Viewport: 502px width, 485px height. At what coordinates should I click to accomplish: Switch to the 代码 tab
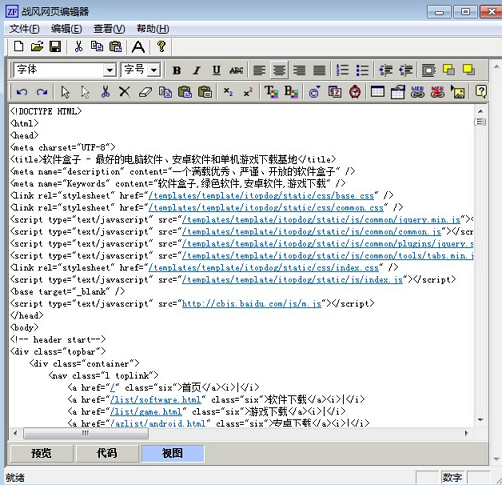click(x=107, y=453)
